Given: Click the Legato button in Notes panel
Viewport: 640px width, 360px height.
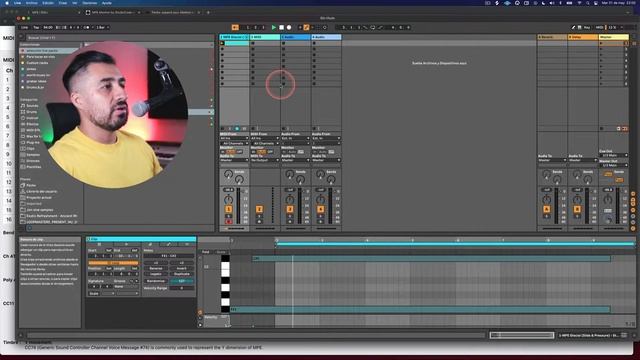Looking at the screenshot, I should tap(156, 274).
